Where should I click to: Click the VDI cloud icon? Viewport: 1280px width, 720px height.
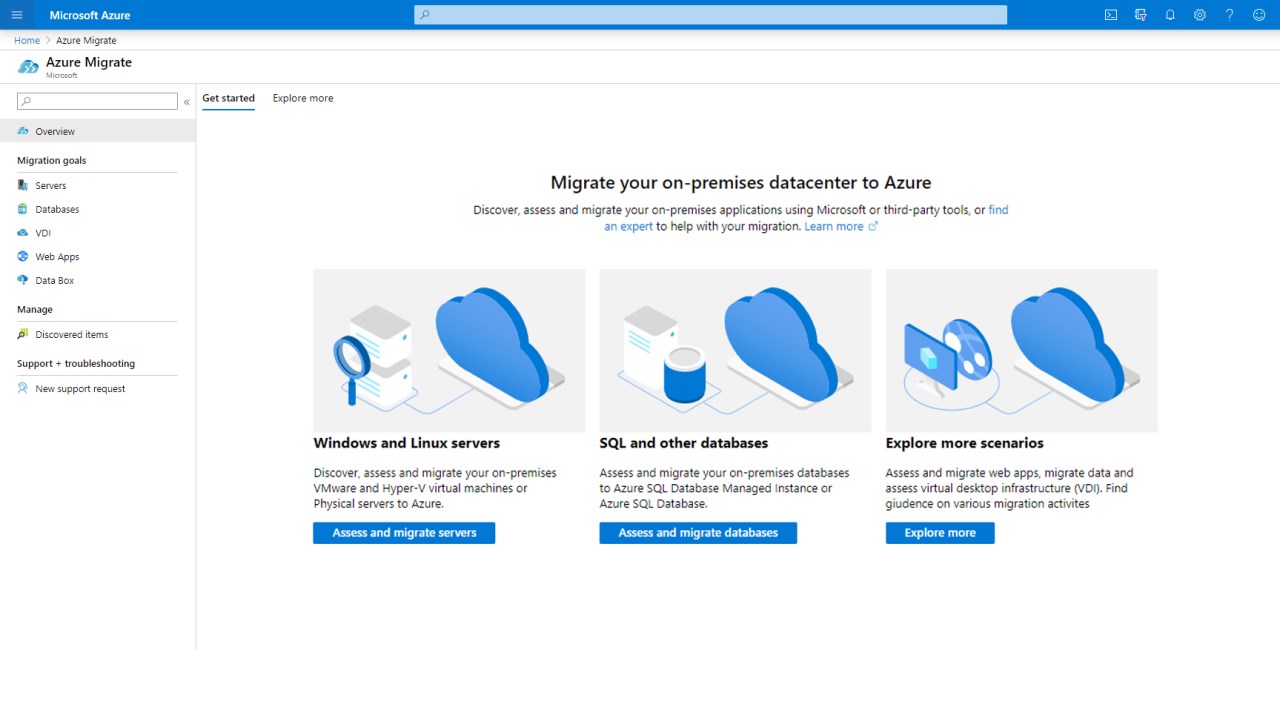tap(23, 233)
